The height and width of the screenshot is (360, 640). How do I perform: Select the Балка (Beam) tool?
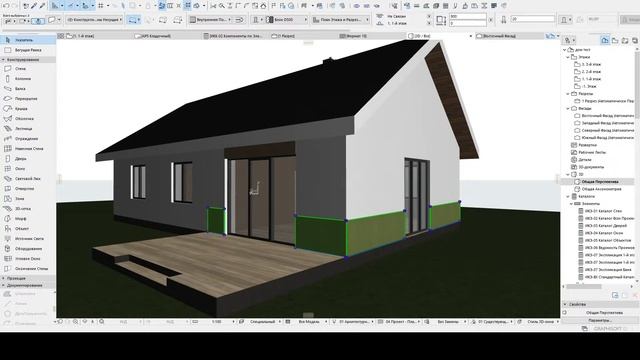coord(28,89)
